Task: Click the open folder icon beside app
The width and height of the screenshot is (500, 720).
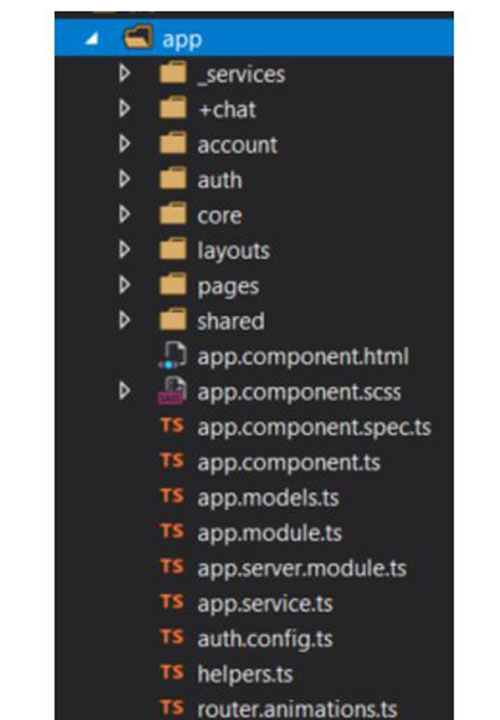Action: point(138,38)
